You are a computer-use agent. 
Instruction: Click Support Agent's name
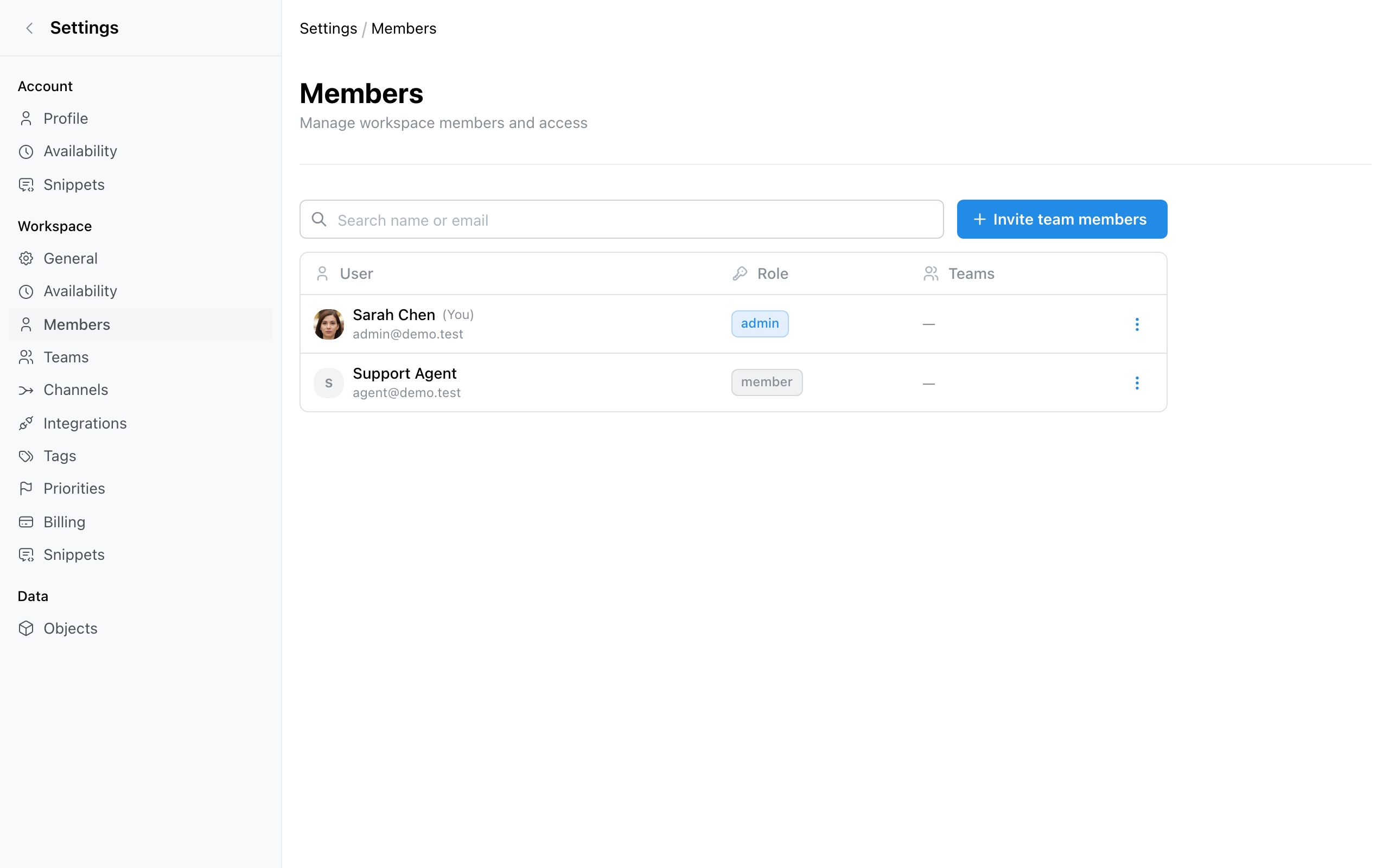[405, 374]
